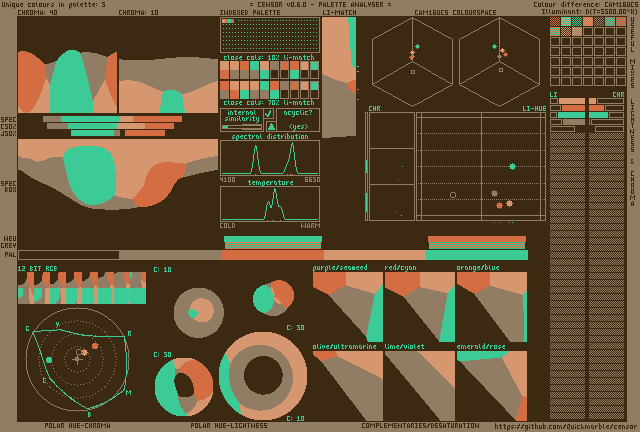Click the B vertex label on polar chart
The width and height of the screenshot is (640, 432).
pos(89,414)
